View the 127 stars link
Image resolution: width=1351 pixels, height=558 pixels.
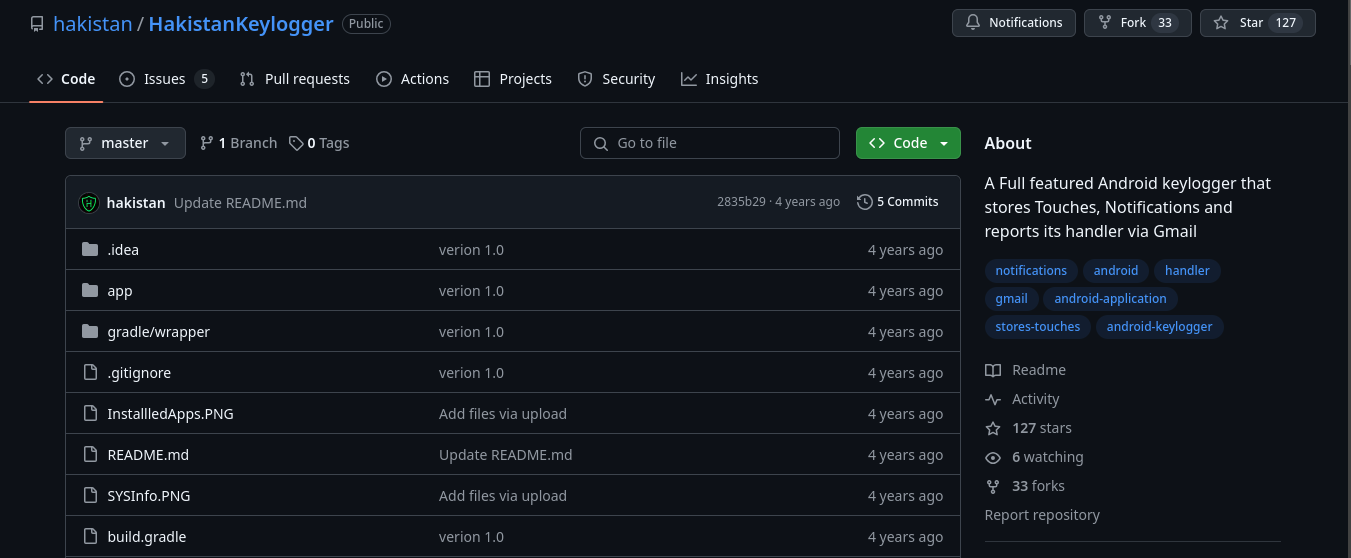click(x=1042, y=428)
